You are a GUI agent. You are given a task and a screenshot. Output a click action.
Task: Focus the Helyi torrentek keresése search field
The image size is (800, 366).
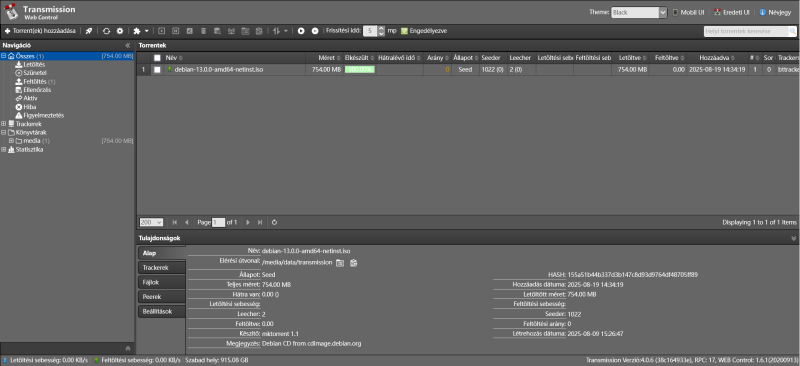[x=746, y=32]
